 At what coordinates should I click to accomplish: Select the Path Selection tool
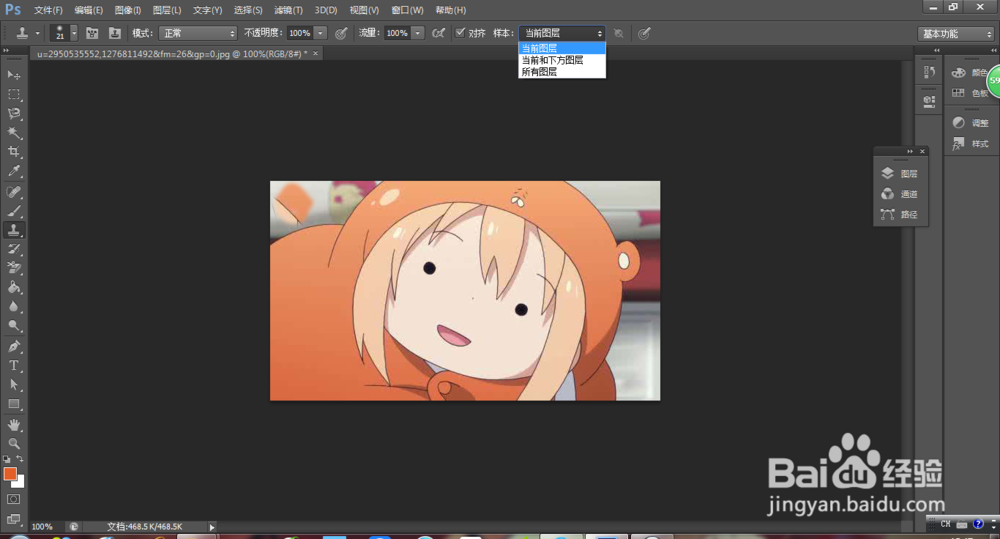click(13, 385)
